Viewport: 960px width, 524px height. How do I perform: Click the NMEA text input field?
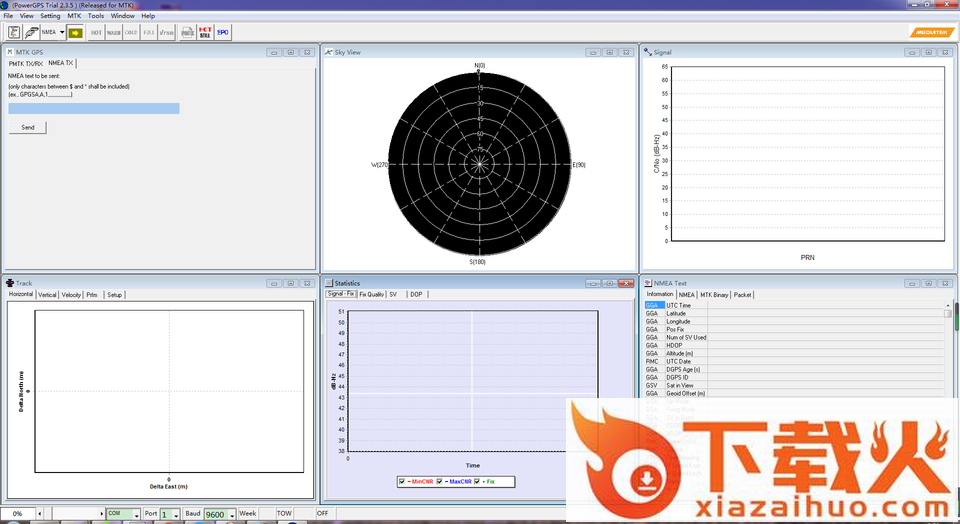(94, 108)
